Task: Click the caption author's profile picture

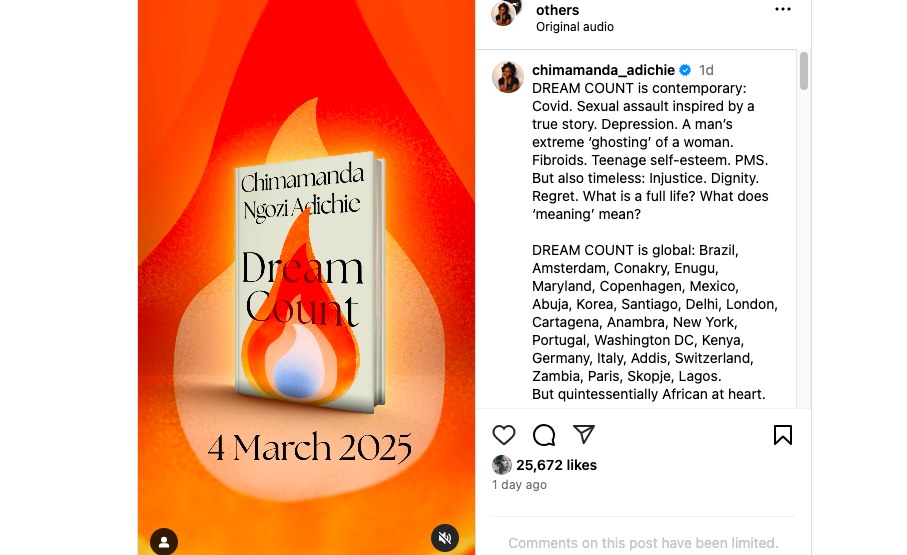Action: (x=507, y=77)
